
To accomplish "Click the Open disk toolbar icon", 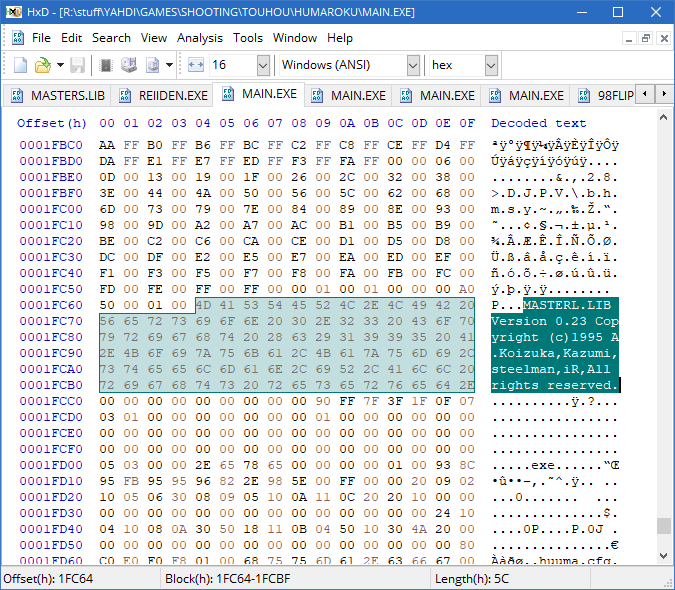I will [129, 65].
